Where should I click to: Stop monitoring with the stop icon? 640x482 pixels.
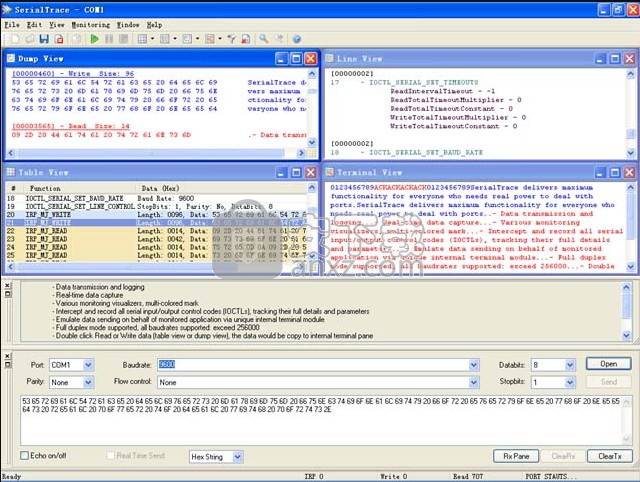click(x=123, y=39)
